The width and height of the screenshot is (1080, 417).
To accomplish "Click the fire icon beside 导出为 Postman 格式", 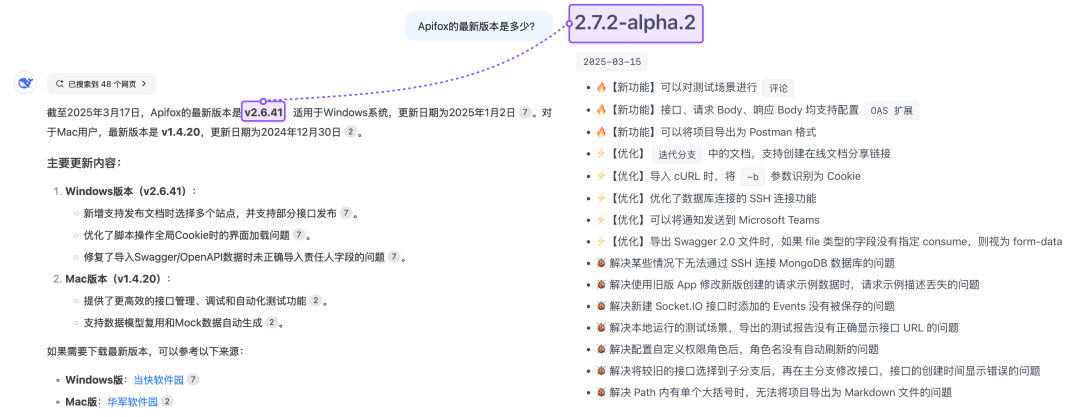I will [601, 132].
